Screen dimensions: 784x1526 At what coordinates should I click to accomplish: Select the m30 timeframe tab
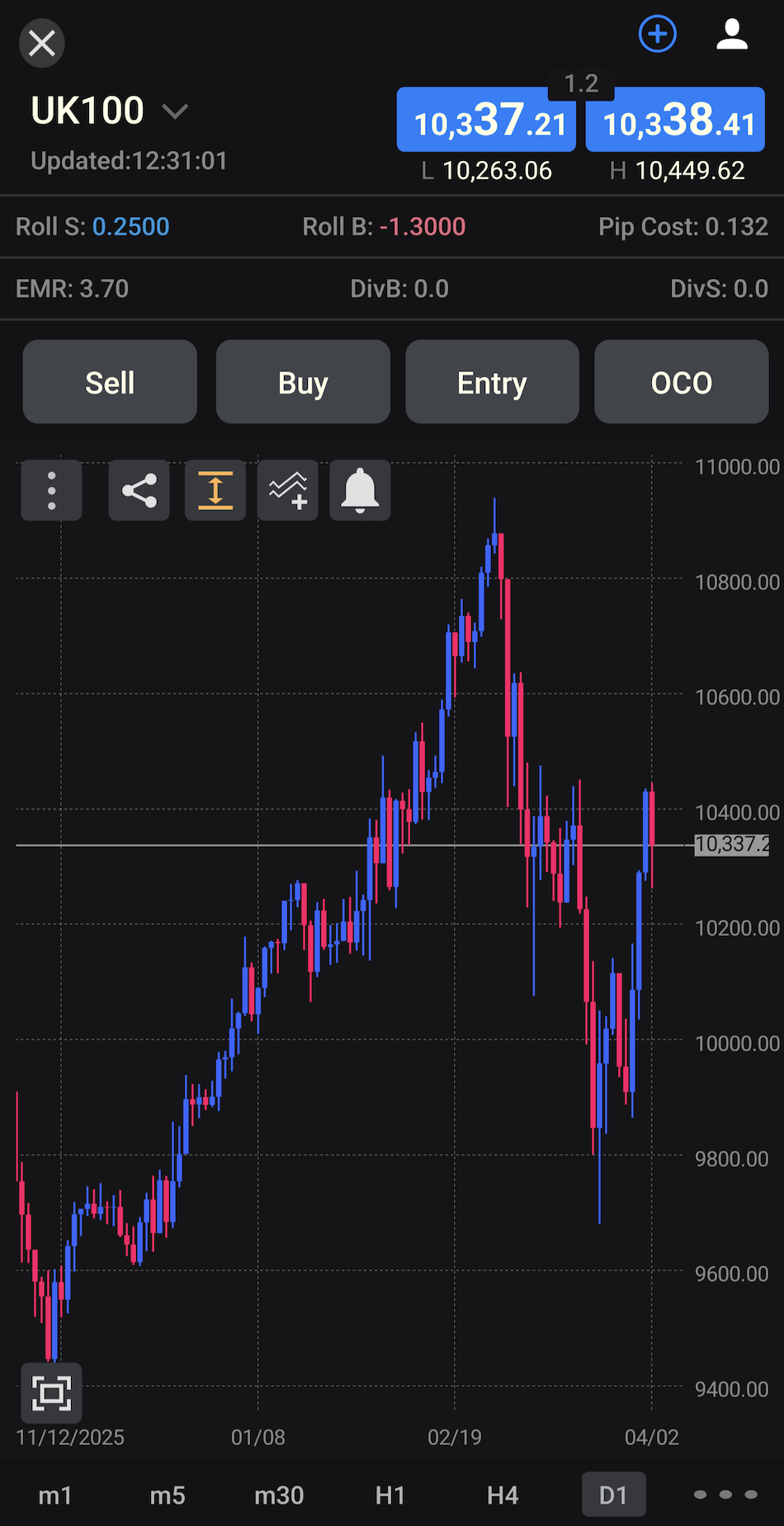tap(279, 1495)
